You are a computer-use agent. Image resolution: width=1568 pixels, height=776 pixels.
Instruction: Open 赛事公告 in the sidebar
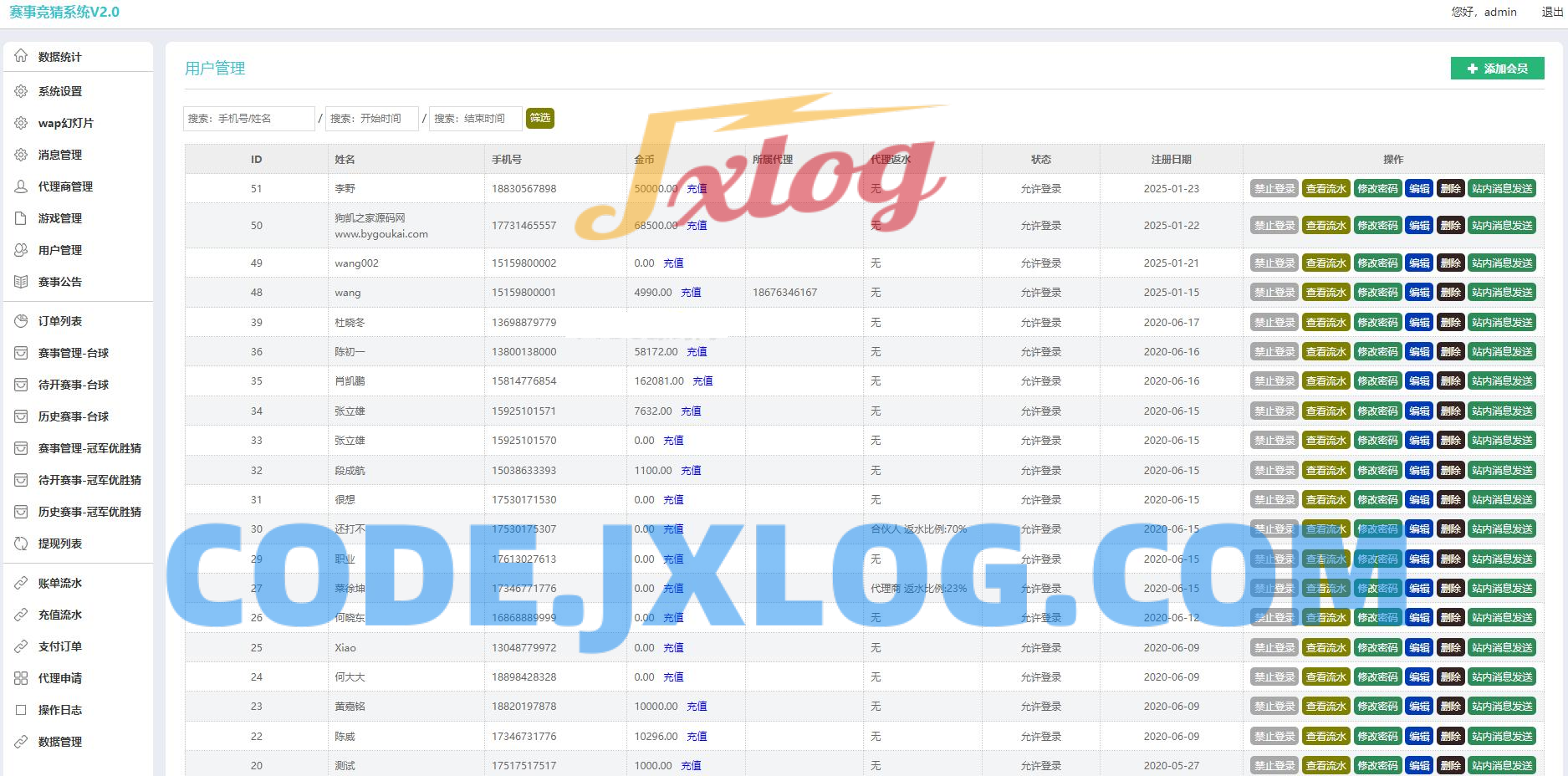point(60,282)
